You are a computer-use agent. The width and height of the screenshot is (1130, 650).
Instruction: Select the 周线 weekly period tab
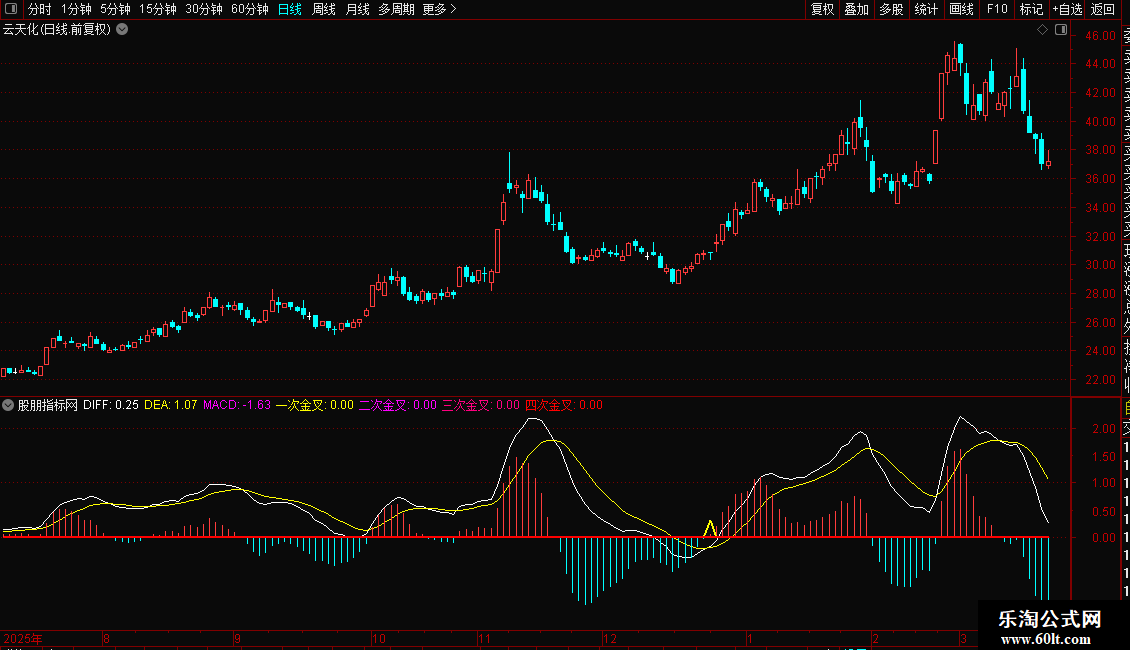coord(324,9)
